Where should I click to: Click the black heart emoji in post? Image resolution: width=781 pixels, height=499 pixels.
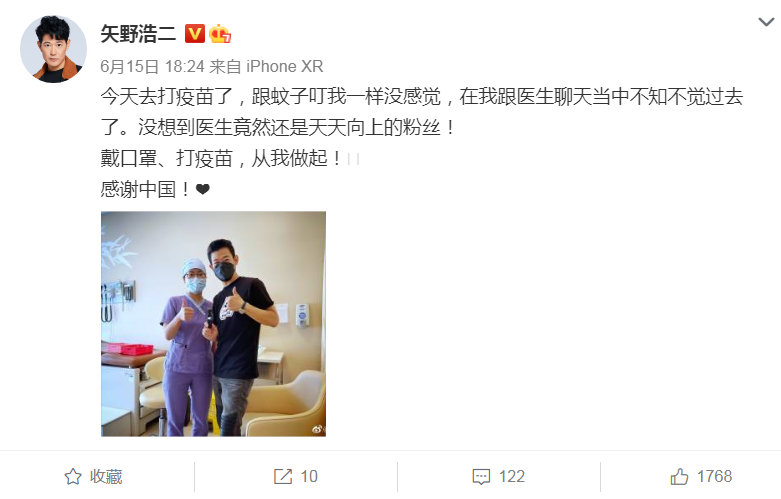point(203,189)
